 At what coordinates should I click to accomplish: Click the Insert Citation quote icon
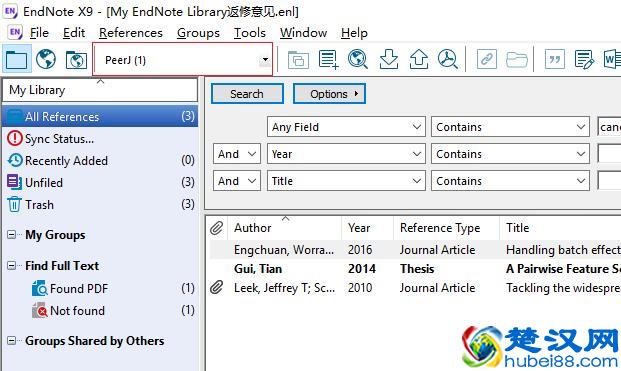tap(555, 60)
